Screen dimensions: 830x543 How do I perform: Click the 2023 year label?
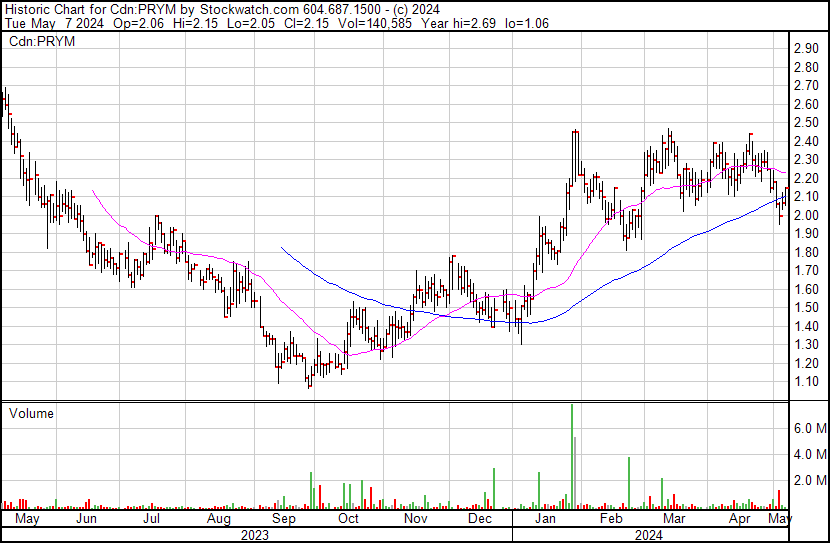tap(256, 535)
